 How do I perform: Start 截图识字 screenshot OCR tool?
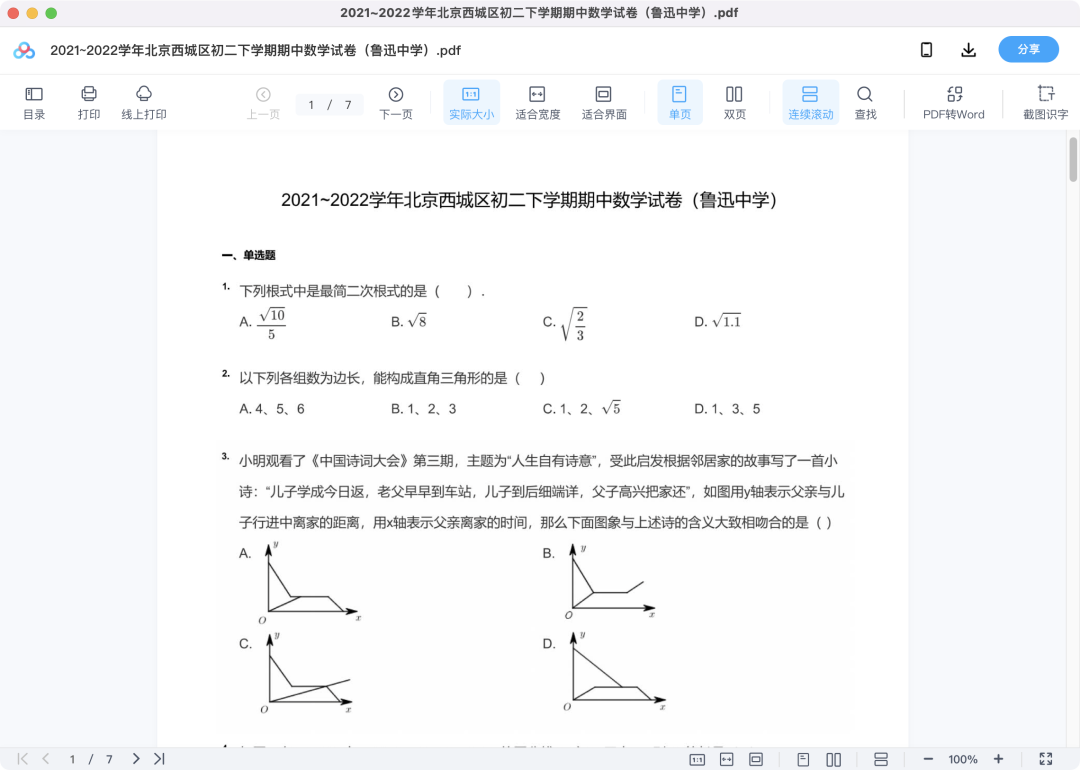pyautogui.click(x=1046, y=102)
